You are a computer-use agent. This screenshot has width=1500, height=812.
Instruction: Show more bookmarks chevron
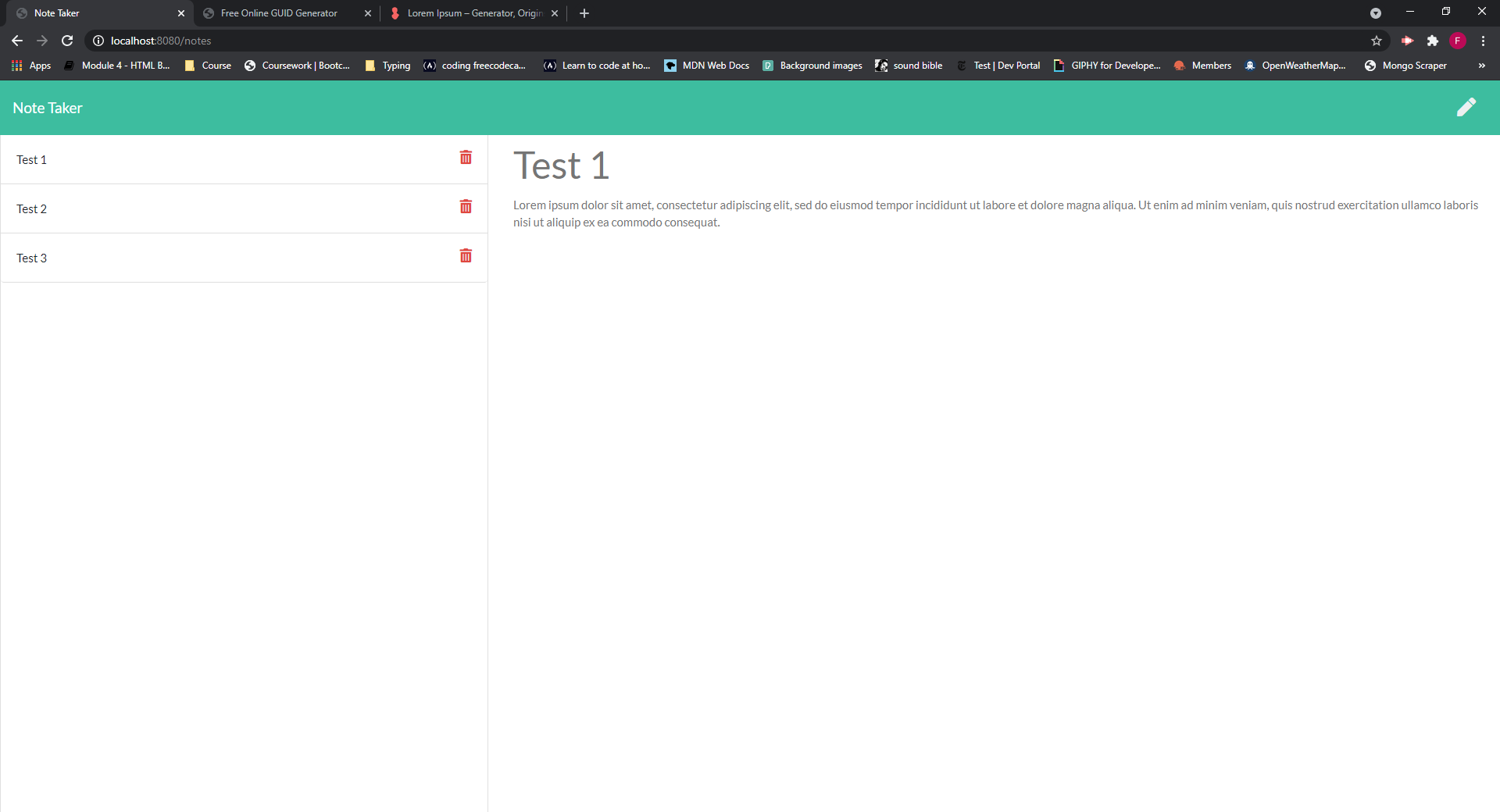click(x=1482, y=66)
